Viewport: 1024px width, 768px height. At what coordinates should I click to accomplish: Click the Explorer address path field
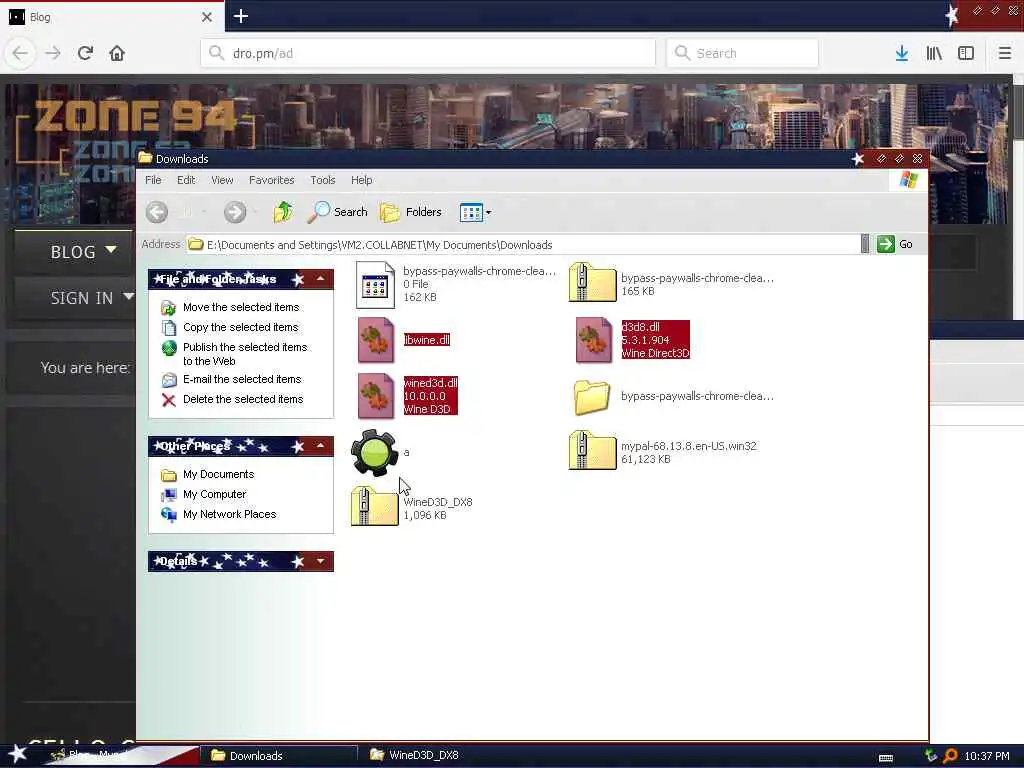(x=522, y=245)
